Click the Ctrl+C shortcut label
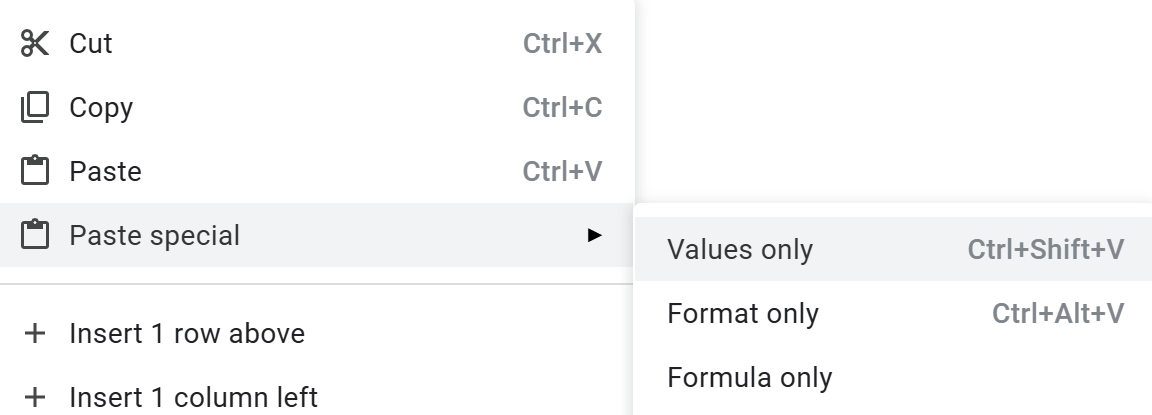 (x=562, y=108)
